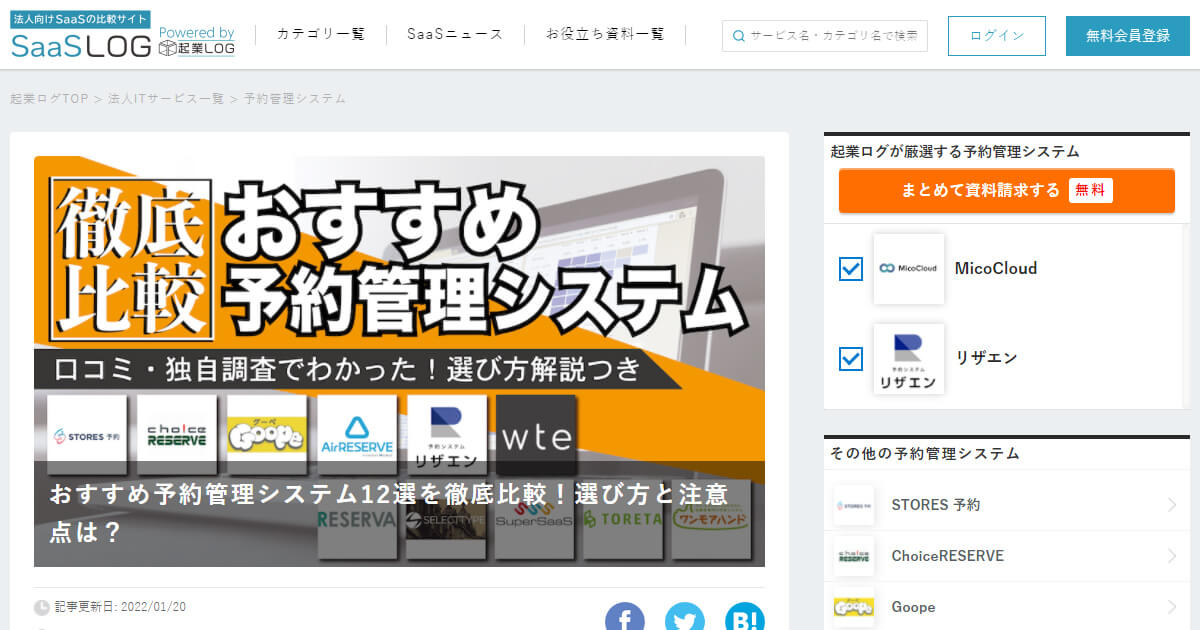This screenshot has height=630, width=1200.
Task: Share article via Twitter icon
Action: coord(685,619)
